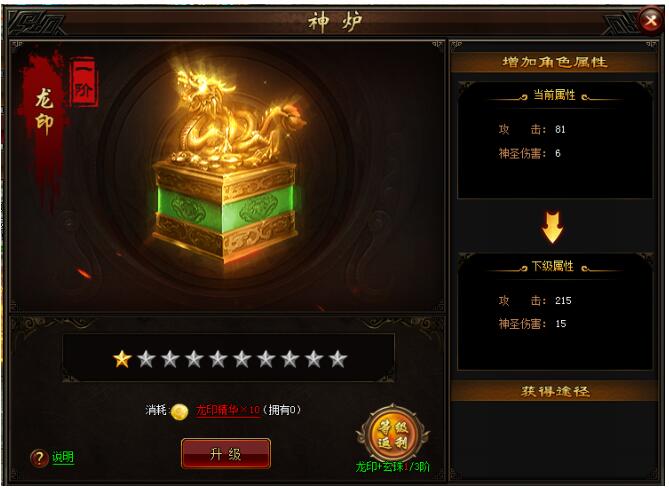669x488 pixels.
Task: Click the yellow downward arrow icon
Action: pyautogui.click(x=553, y=227)
